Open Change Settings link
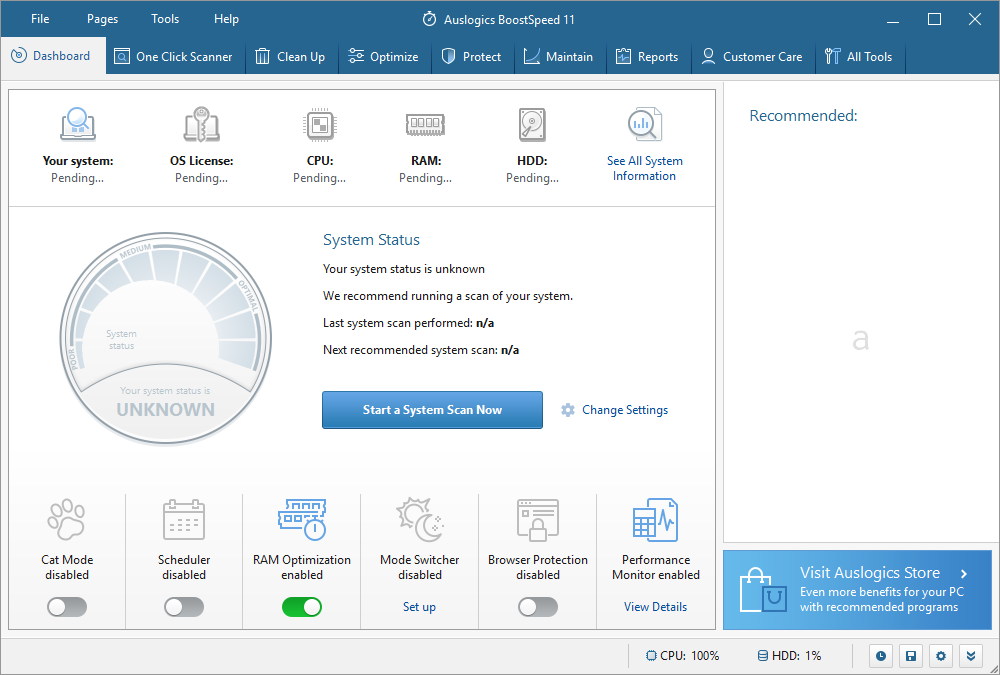The width and height of the screenshot is (1000, 675). 625,410
